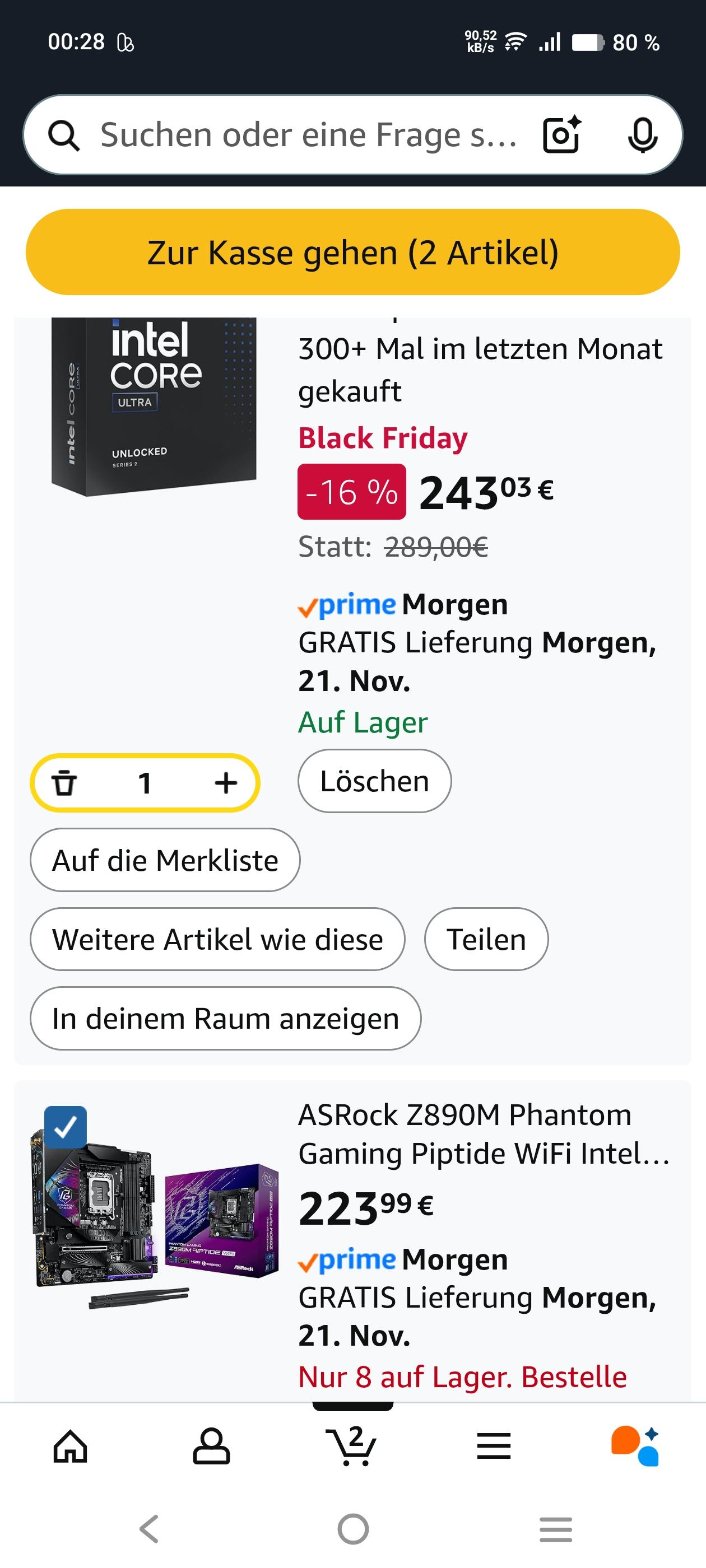Viewport: 706px width, 1568px height.
Task: Select Weitere Artikel wie diese
Action: pyautogui.click(x=217, y=939)
